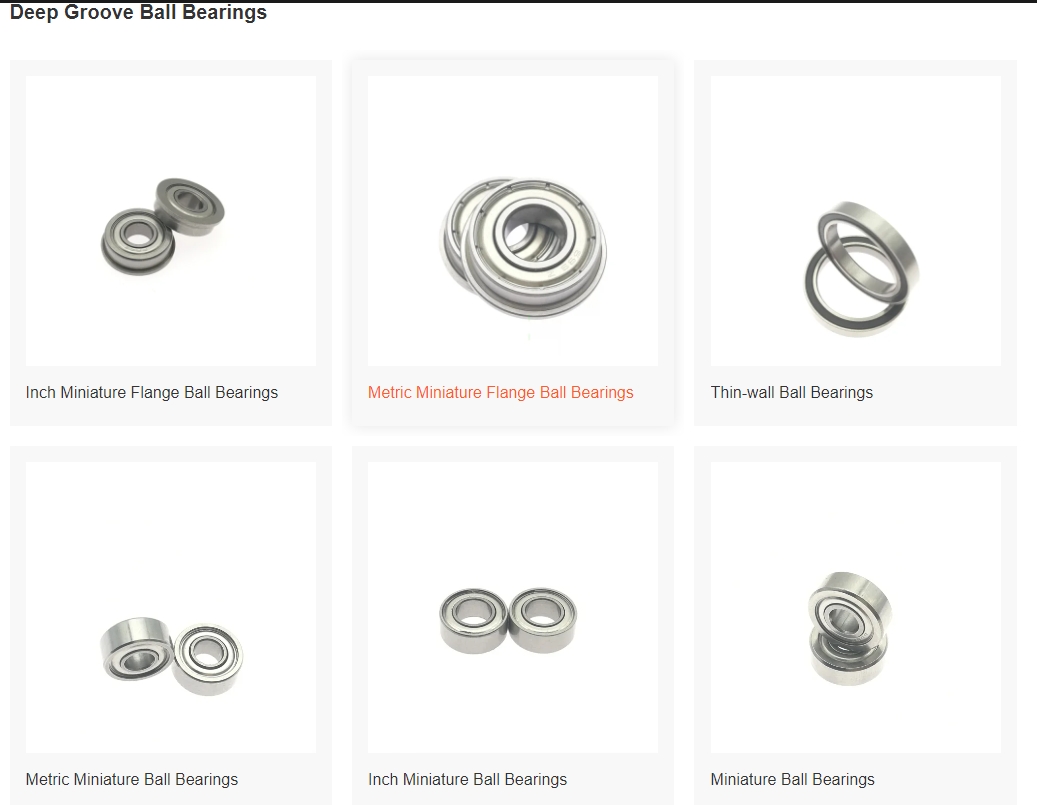Open Inch Miniature Flange Ball Bearings image
Screen dimensions: 1037x805
pyautogui.click(x=171, y=221)
